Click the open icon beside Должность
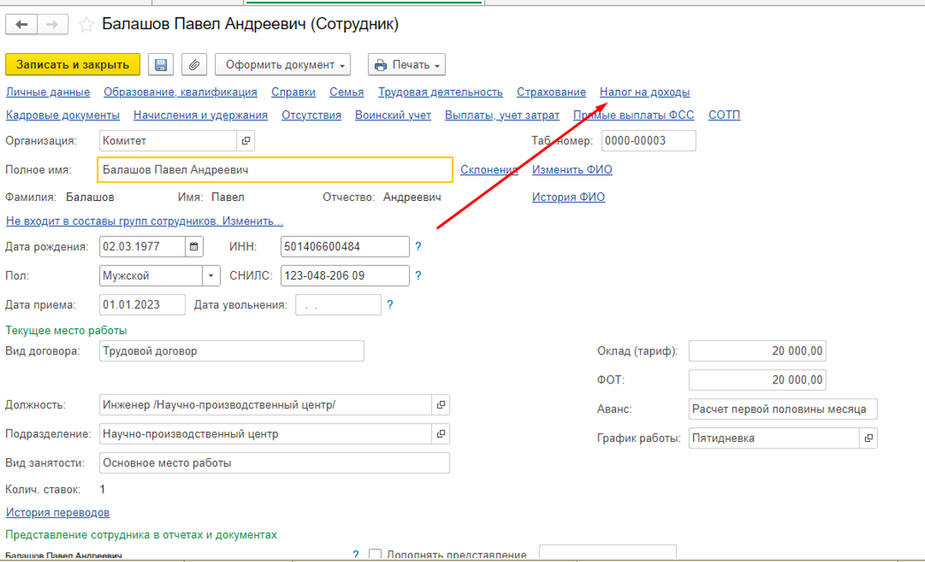The image size is (925, 562). tap(441, 405)
